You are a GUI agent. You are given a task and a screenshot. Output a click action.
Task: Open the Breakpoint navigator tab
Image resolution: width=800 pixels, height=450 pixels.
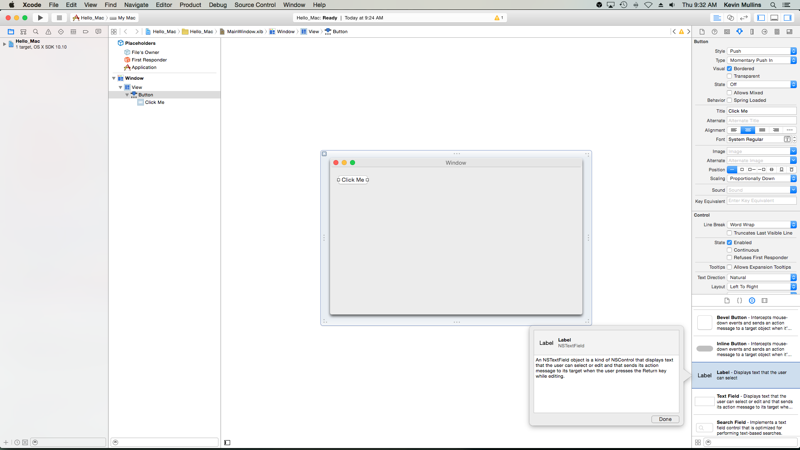86,32
